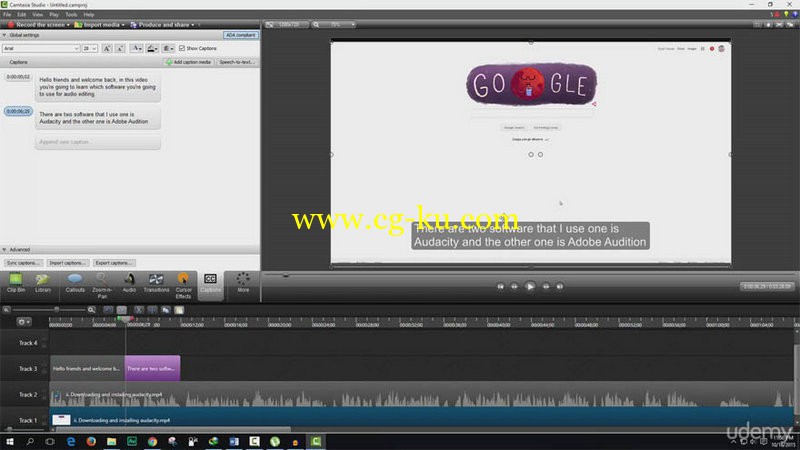The height and width of the screenshot is (450, 800).
Task: Click the timeline zoom slider handle
Action: pyautogui.click(x=57, y=310)
